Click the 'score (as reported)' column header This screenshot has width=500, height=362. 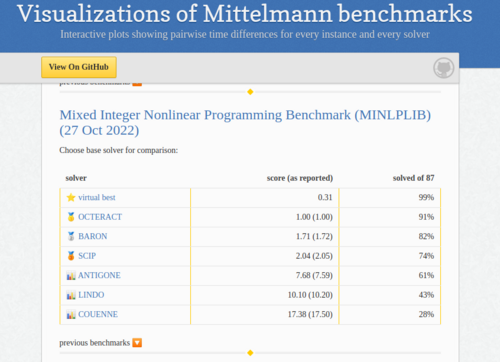tap(300, 178)
